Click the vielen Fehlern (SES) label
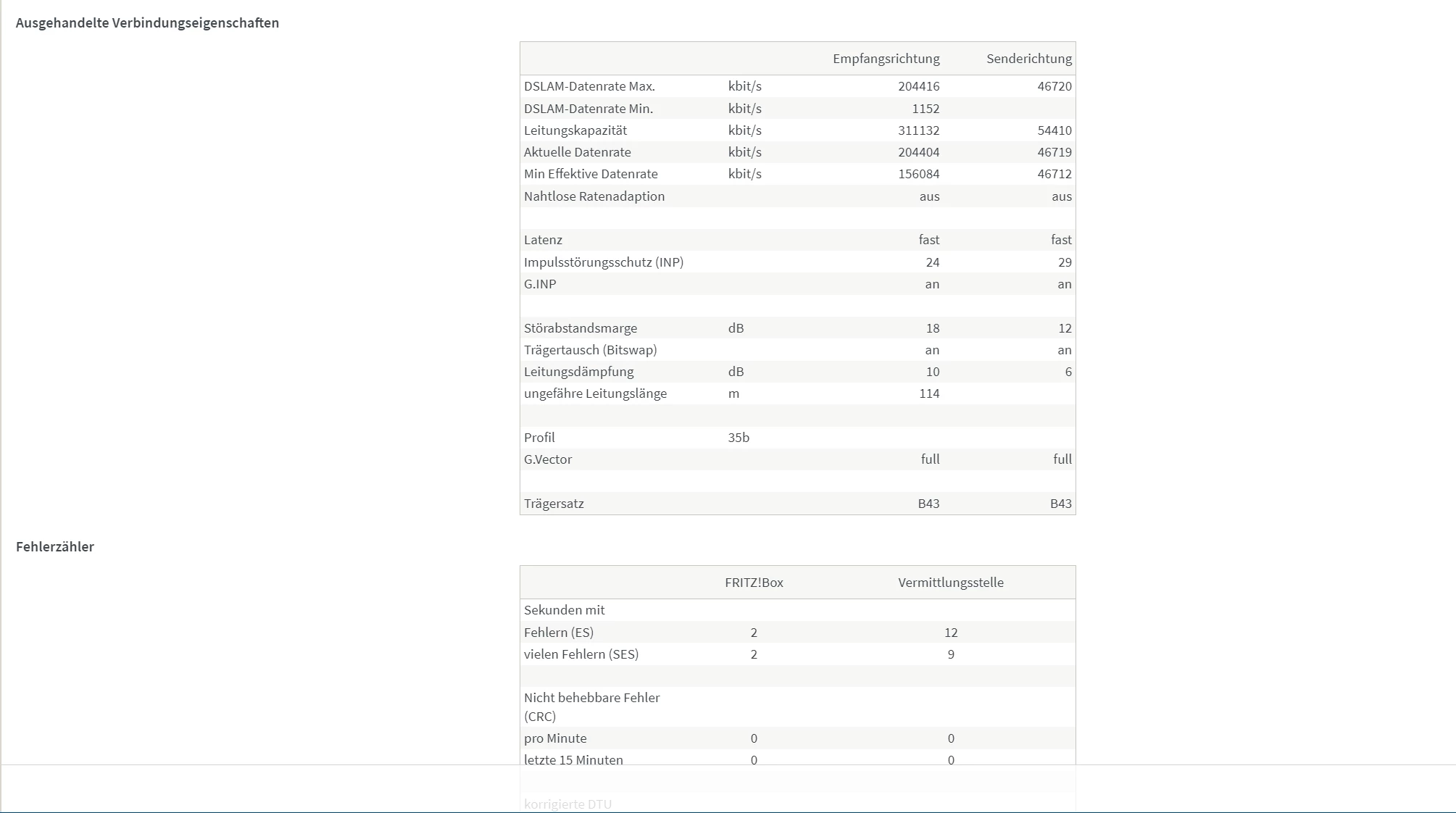This screenshot has width=1456, height=813. pyautogui.click(x=581, y=654)
